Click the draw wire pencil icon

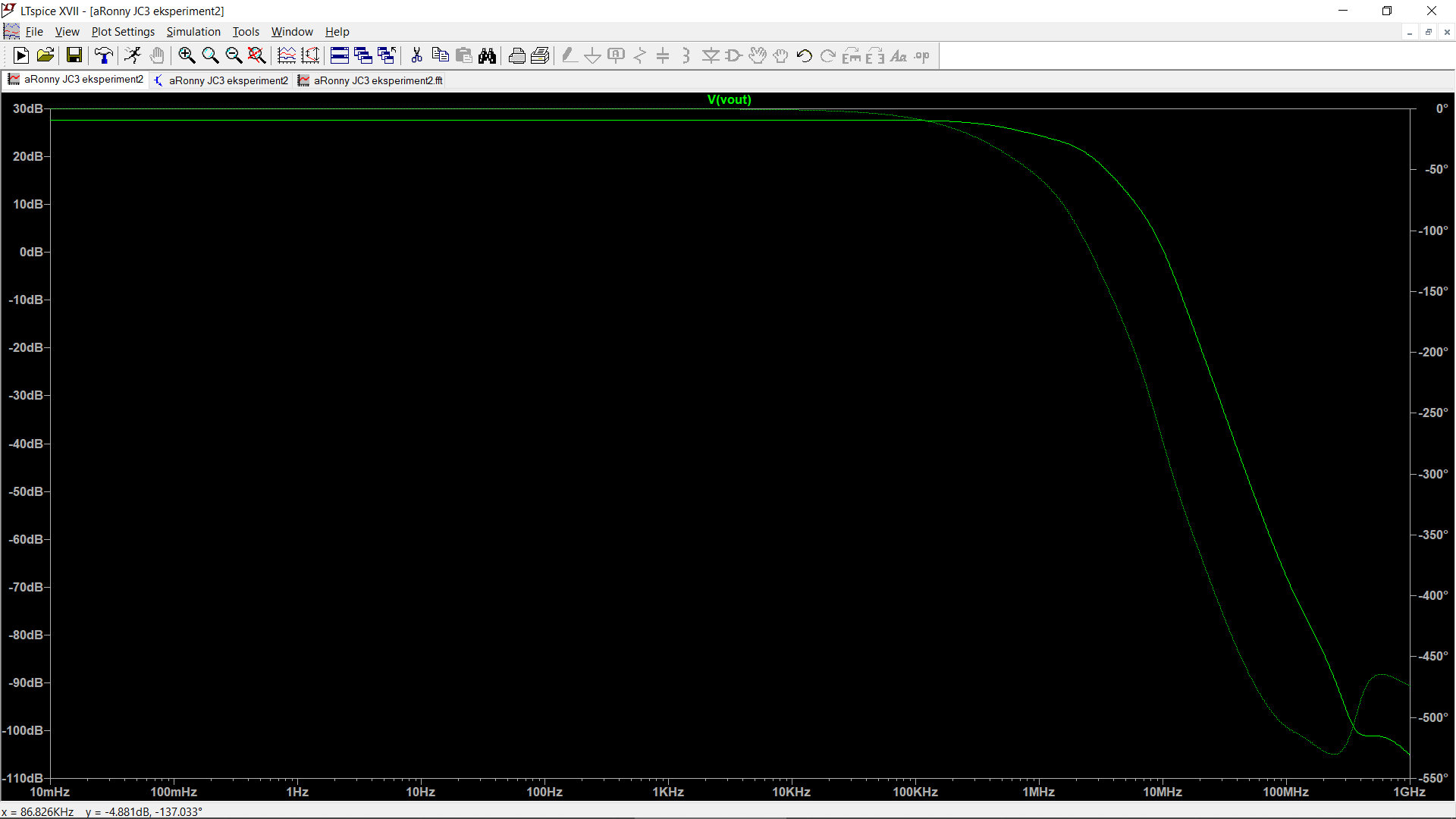click(570, 55)
